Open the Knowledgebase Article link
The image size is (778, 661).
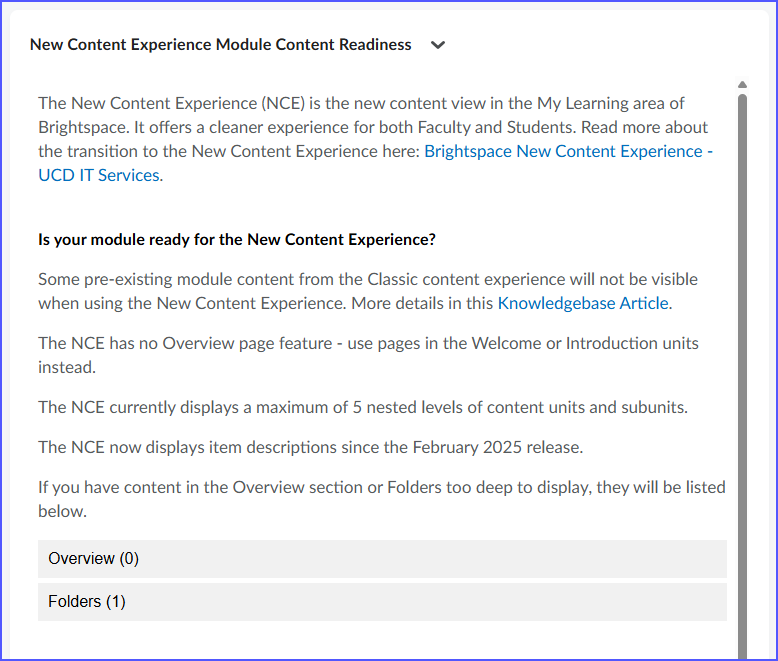point(584,303)
